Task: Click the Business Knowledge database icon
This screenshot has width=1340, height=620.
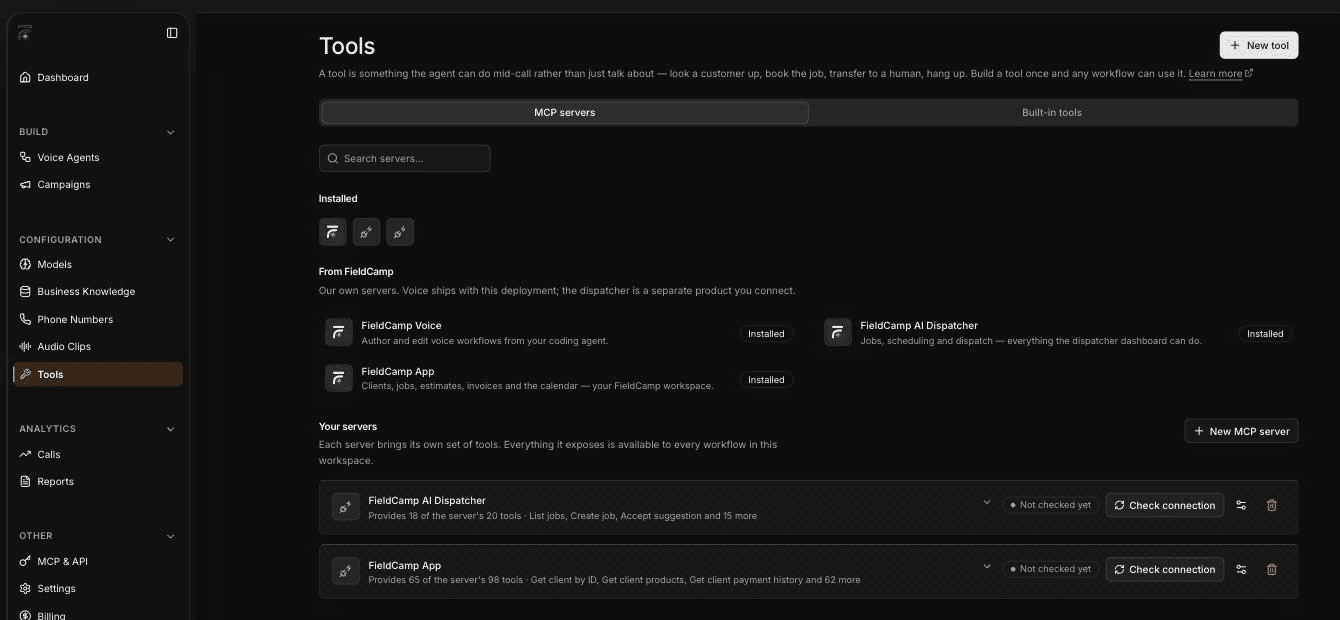Action: click(26, 291)
